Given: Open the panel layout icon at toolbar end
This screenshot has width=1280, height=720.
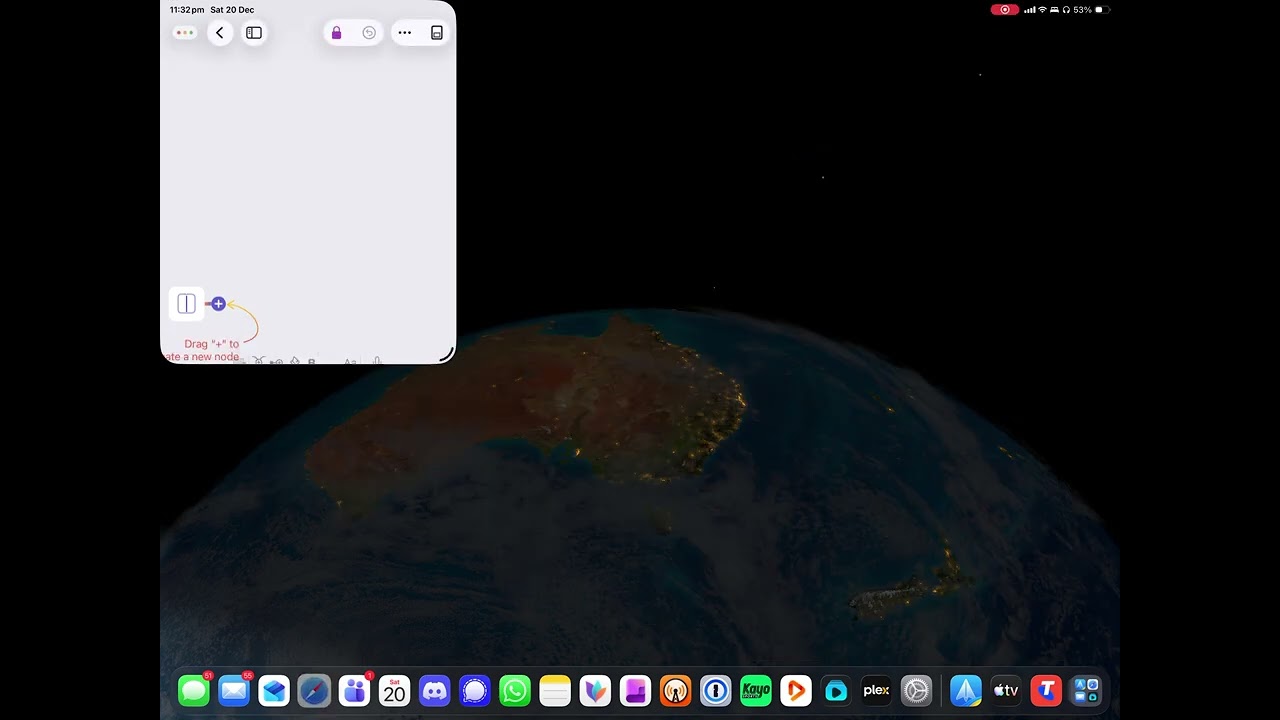Looking at the screenshot, I should coord(437,33).
